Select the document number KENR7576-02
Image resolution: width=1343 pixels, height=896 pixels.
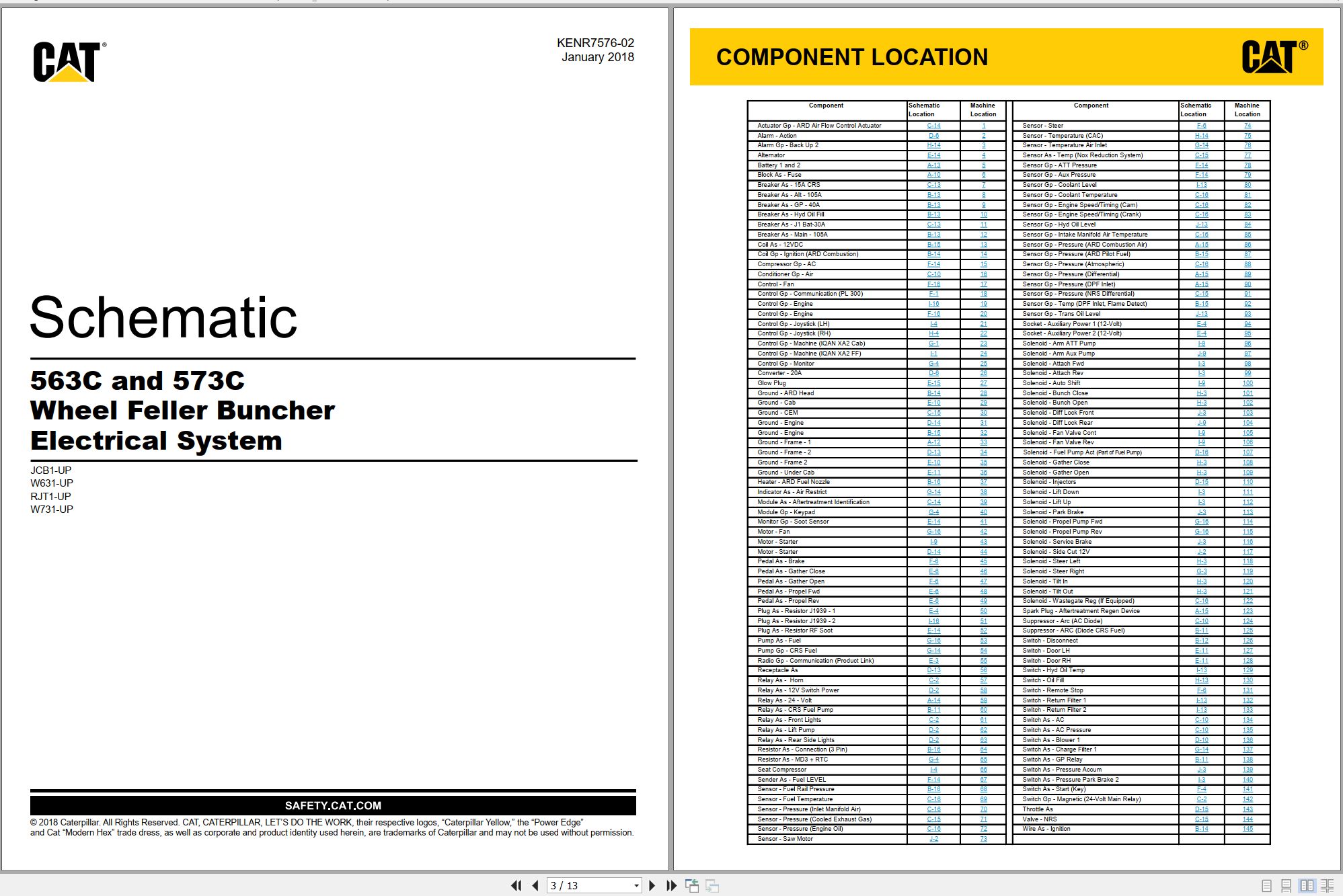point(595,43)
